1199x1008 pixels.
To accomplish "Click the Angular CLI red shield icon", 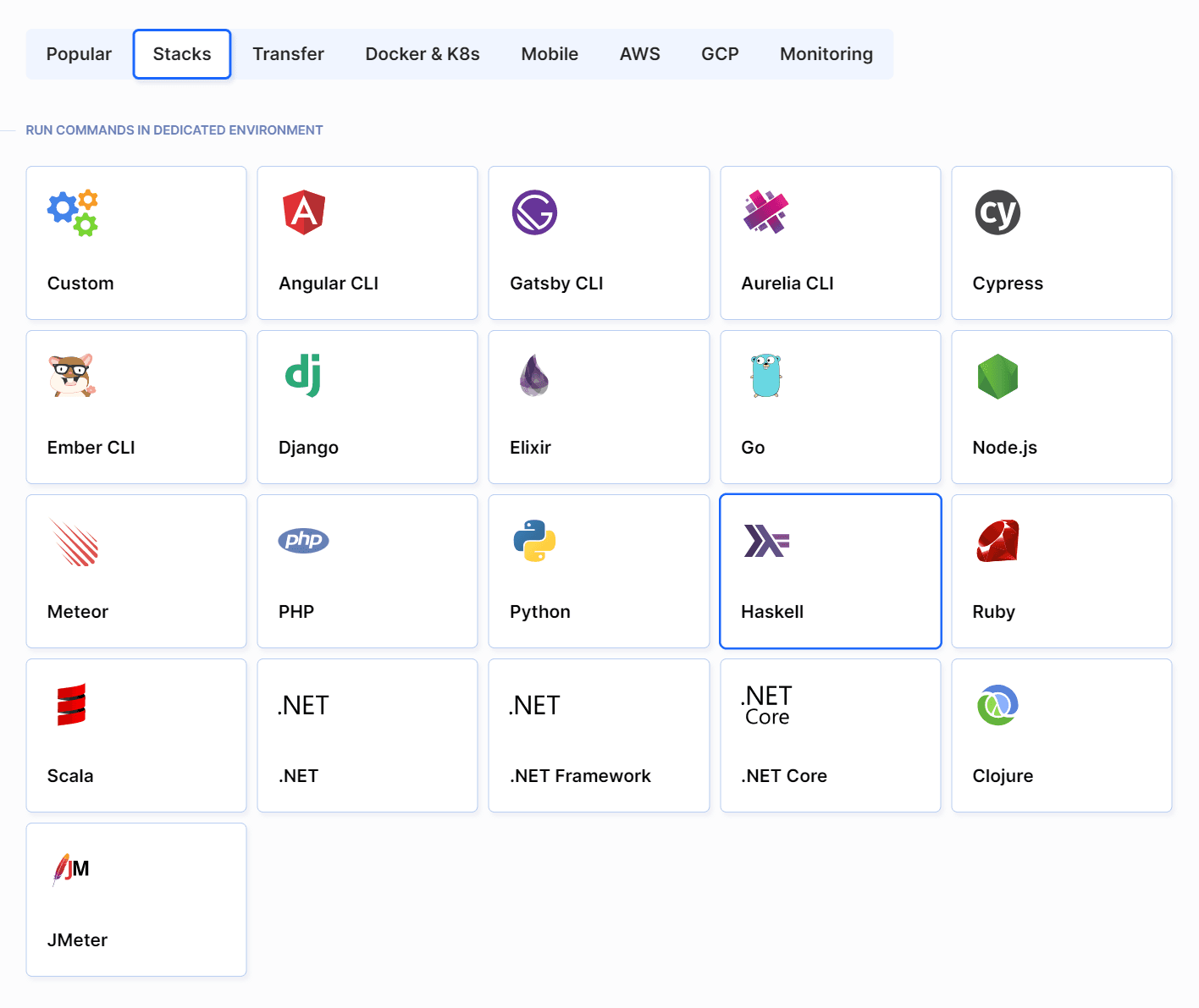I will coord(304,212).
